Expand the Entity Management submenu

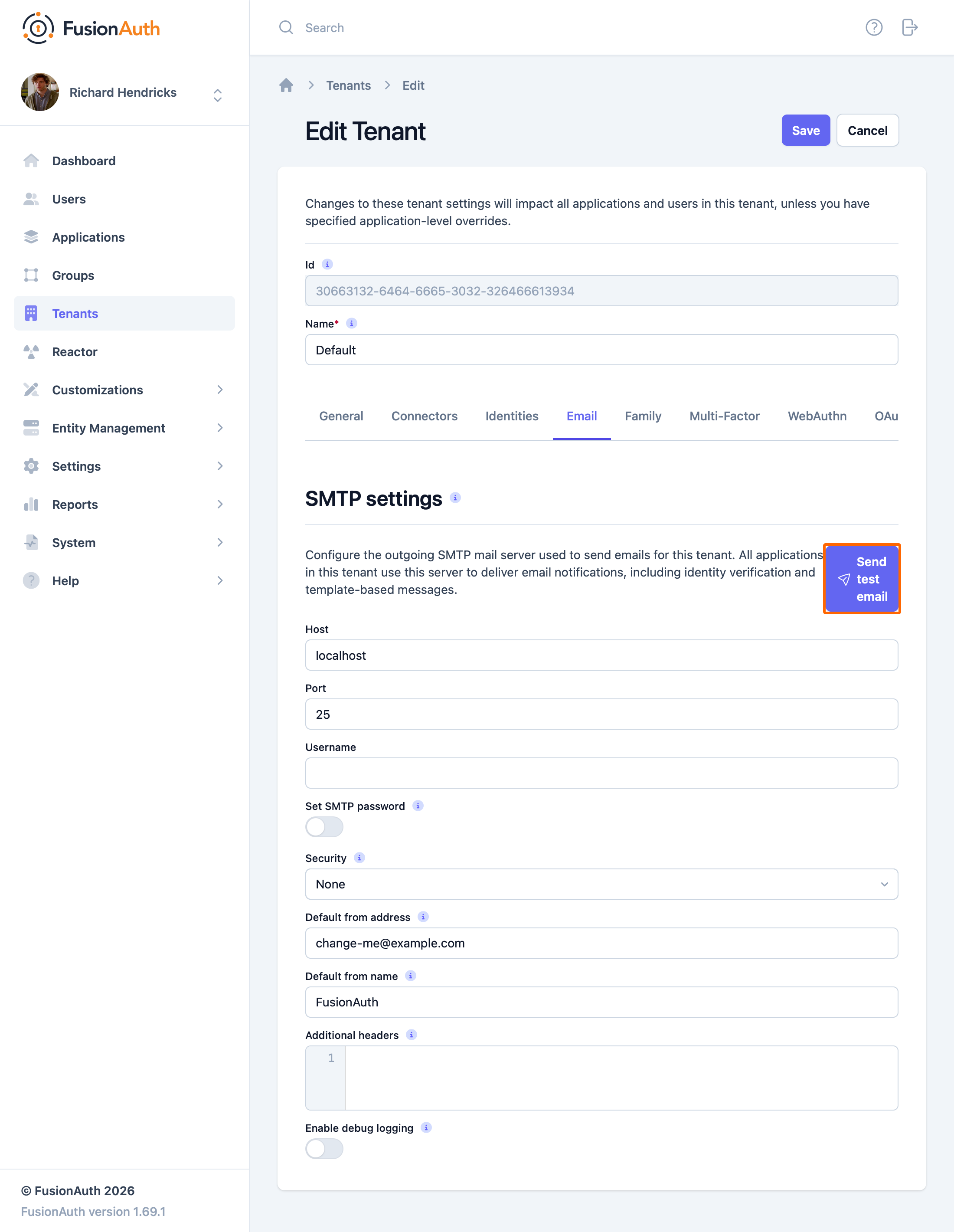(x=124, y=428)
